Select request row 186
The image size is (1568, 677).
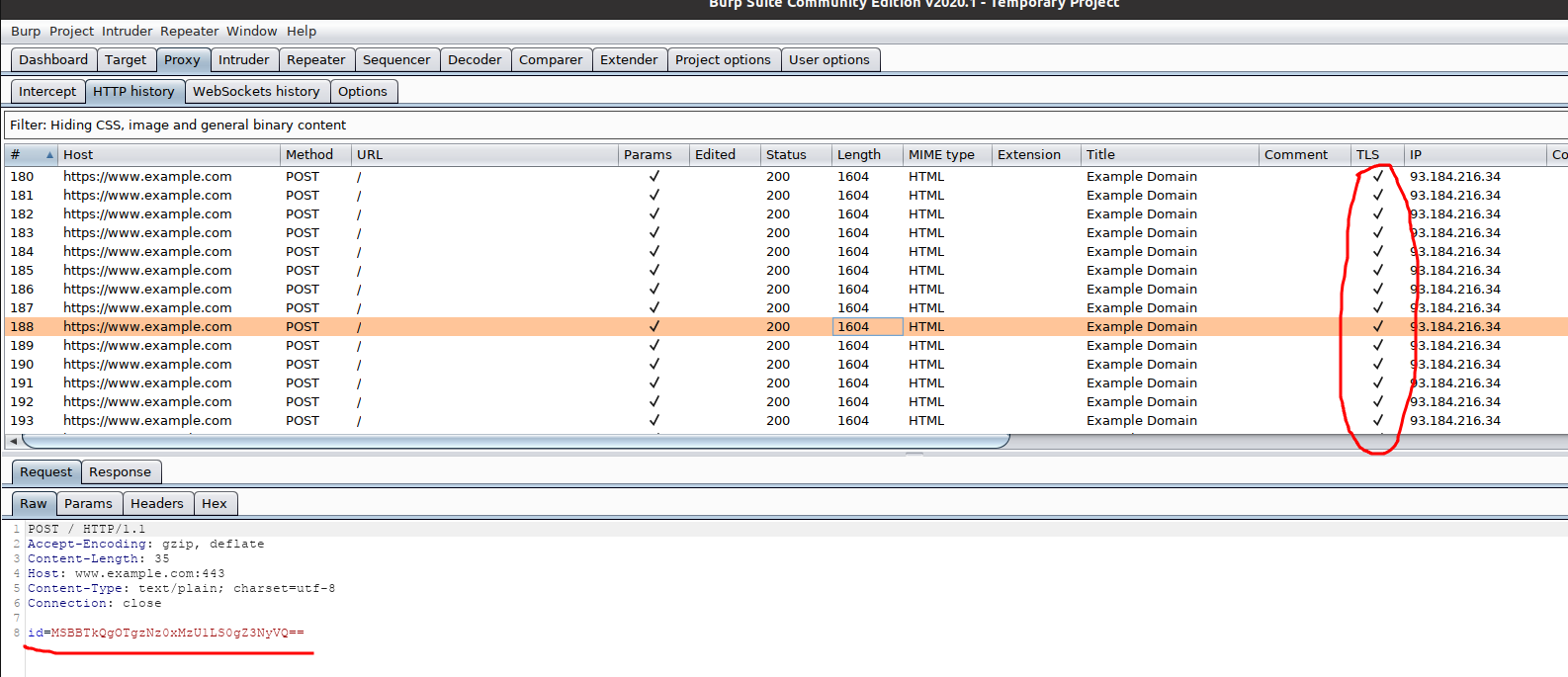coord(786,290)
